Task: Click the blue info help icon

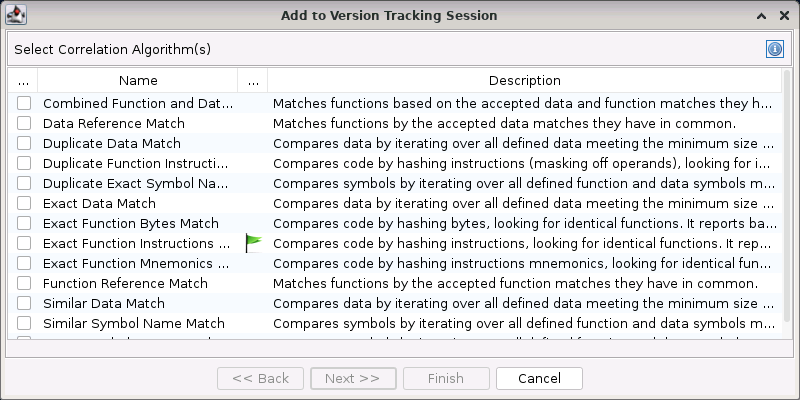Action: (774, 49)
